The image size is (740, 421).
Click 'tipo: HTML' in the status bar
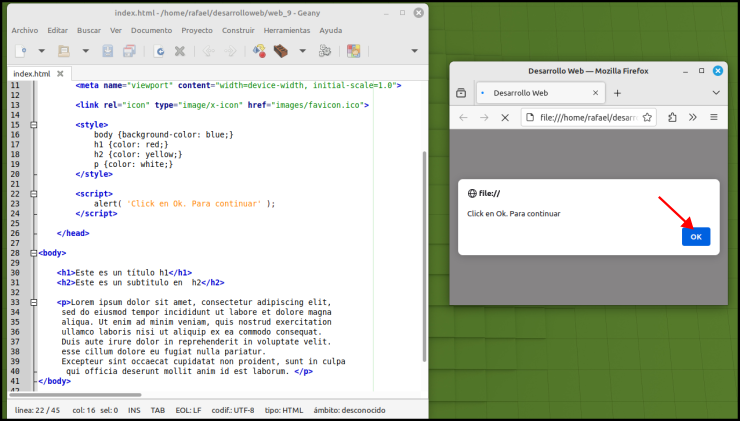[x=284, y=410]
